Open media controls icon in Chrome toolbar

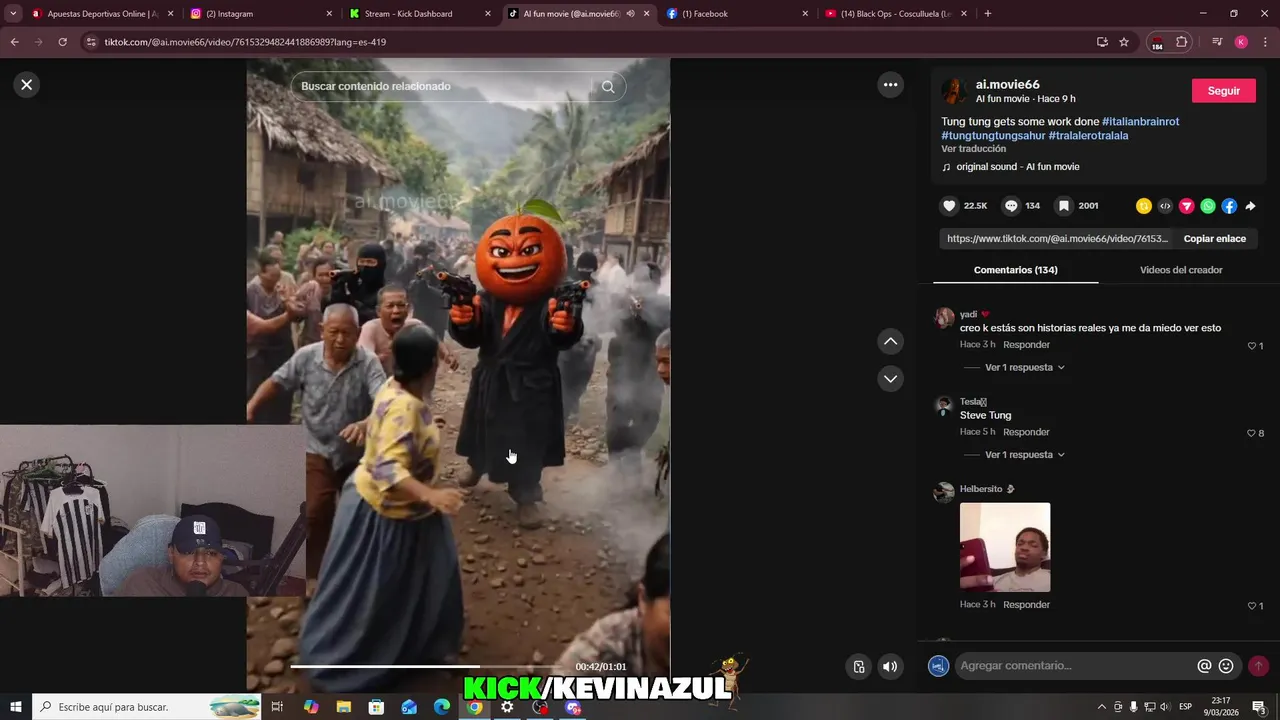point(1217,42)
